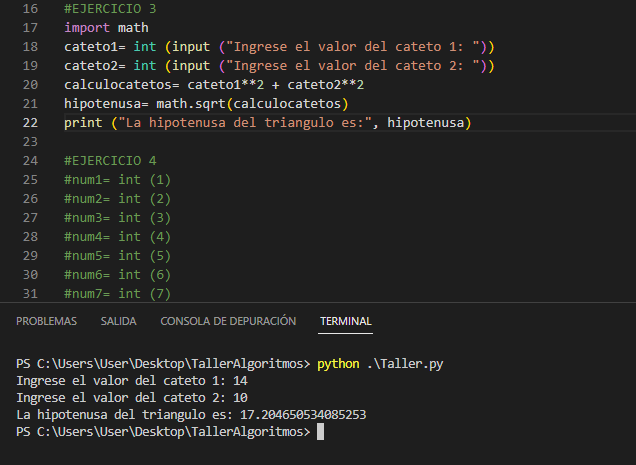The image size is (636, 465).
Task: Click line number 22 in the gutter
Action: [30, 123]
